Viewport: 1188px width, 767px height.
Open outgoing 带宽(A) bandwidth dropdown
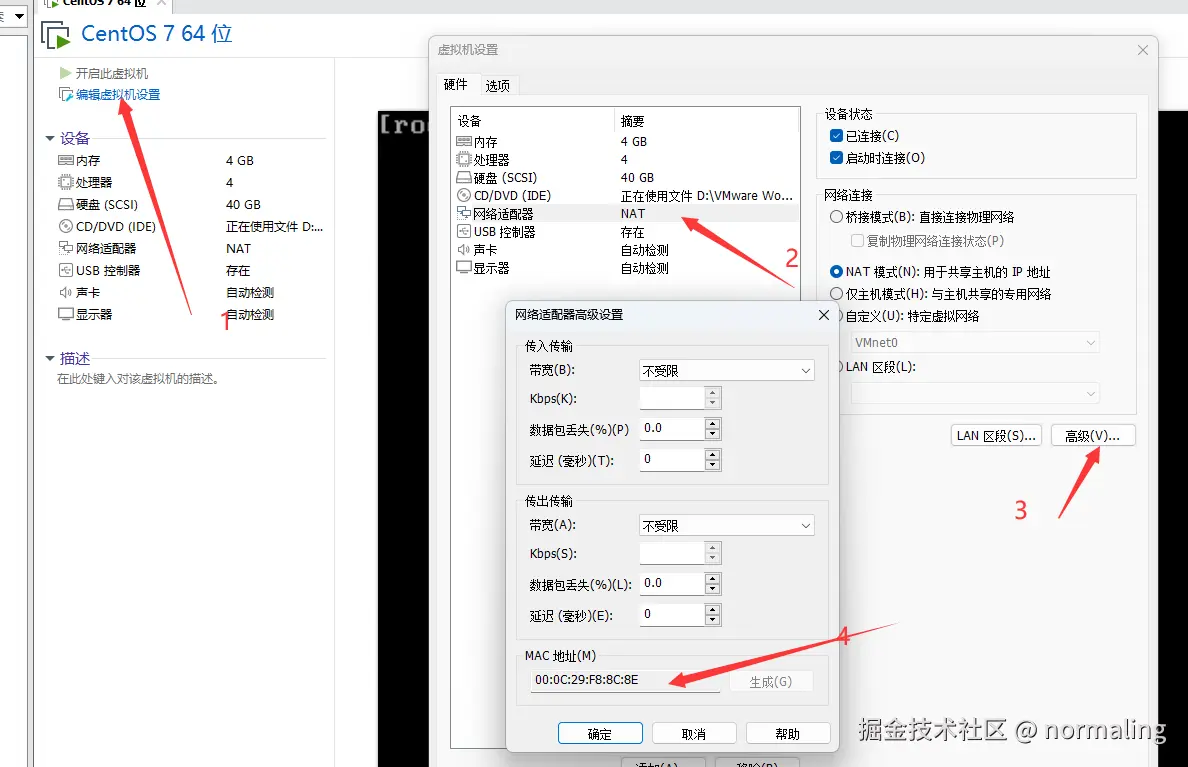(727, 525)
